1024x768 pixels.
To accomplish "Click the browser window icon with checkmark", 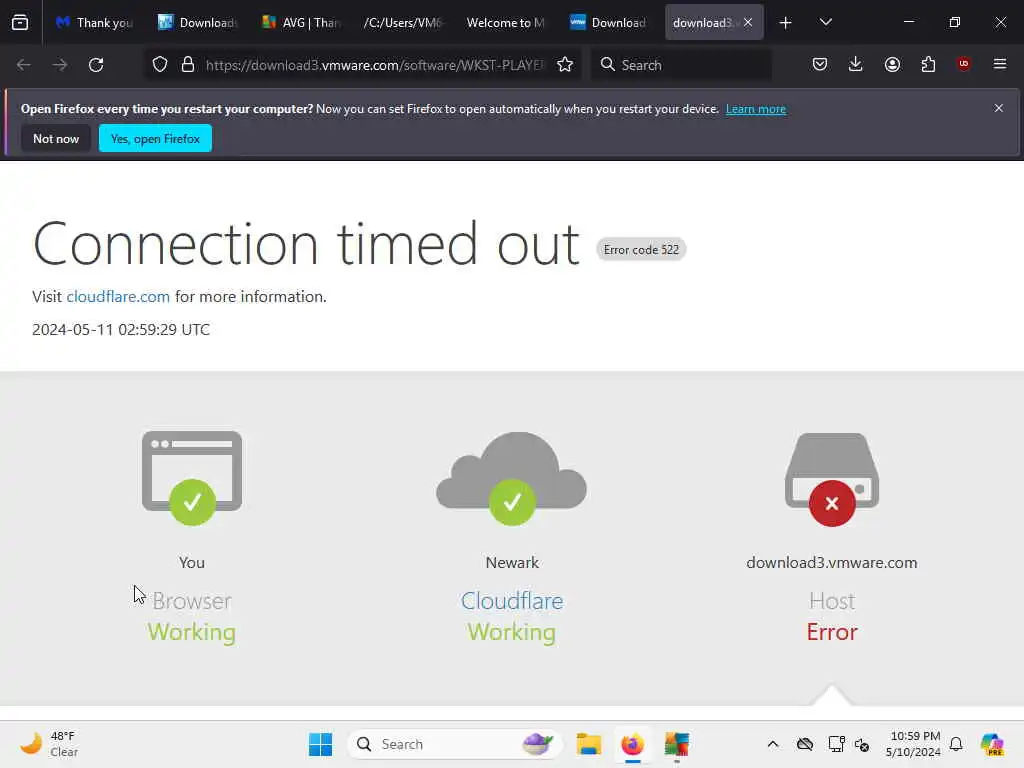I will coord(192,477).
